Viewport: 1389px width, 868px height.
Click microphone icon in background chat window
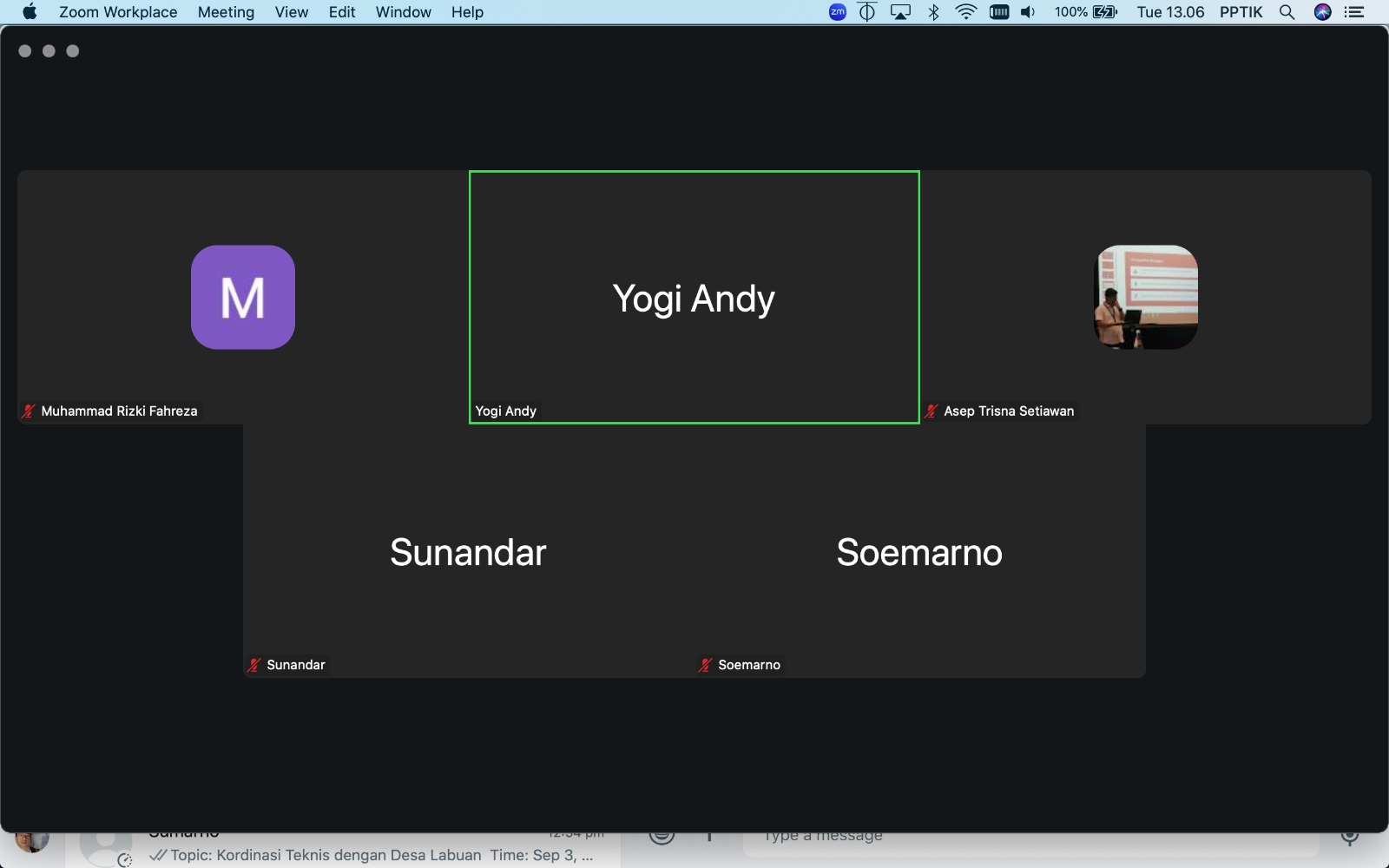coord(1350,837)
